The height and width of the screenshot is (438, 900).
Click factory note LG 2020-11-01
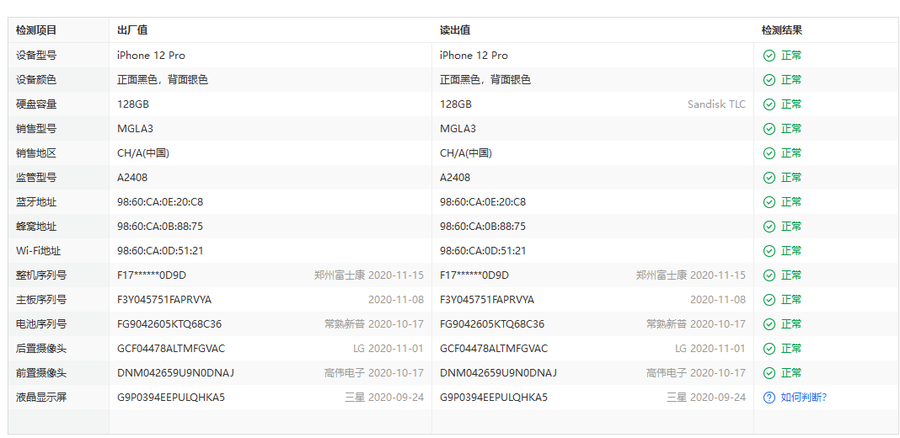click(x=389, y=348)
